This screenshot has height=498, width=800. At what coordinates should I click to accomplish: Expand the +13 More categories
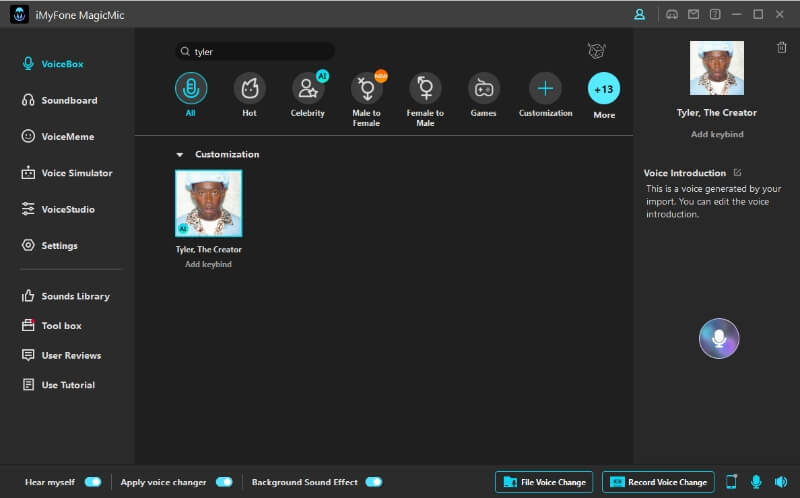604,89
